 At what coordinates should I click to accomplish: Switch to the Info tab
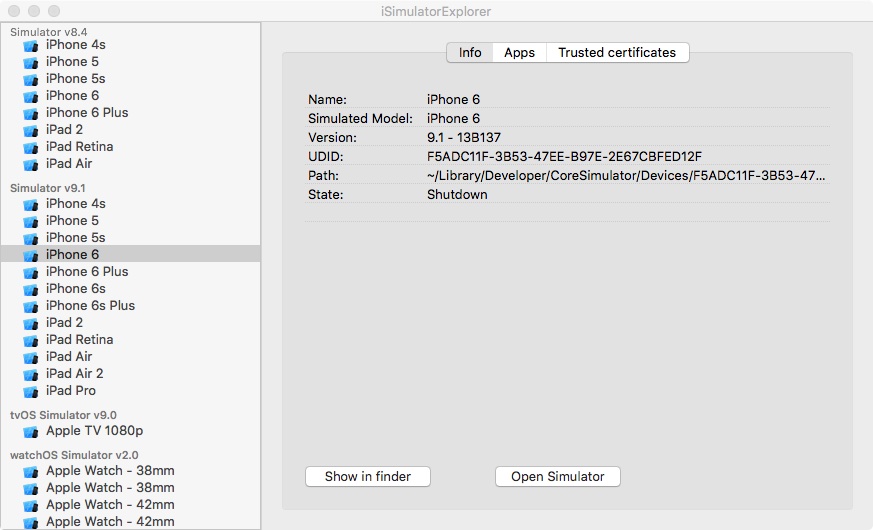[x=470, y=52]
